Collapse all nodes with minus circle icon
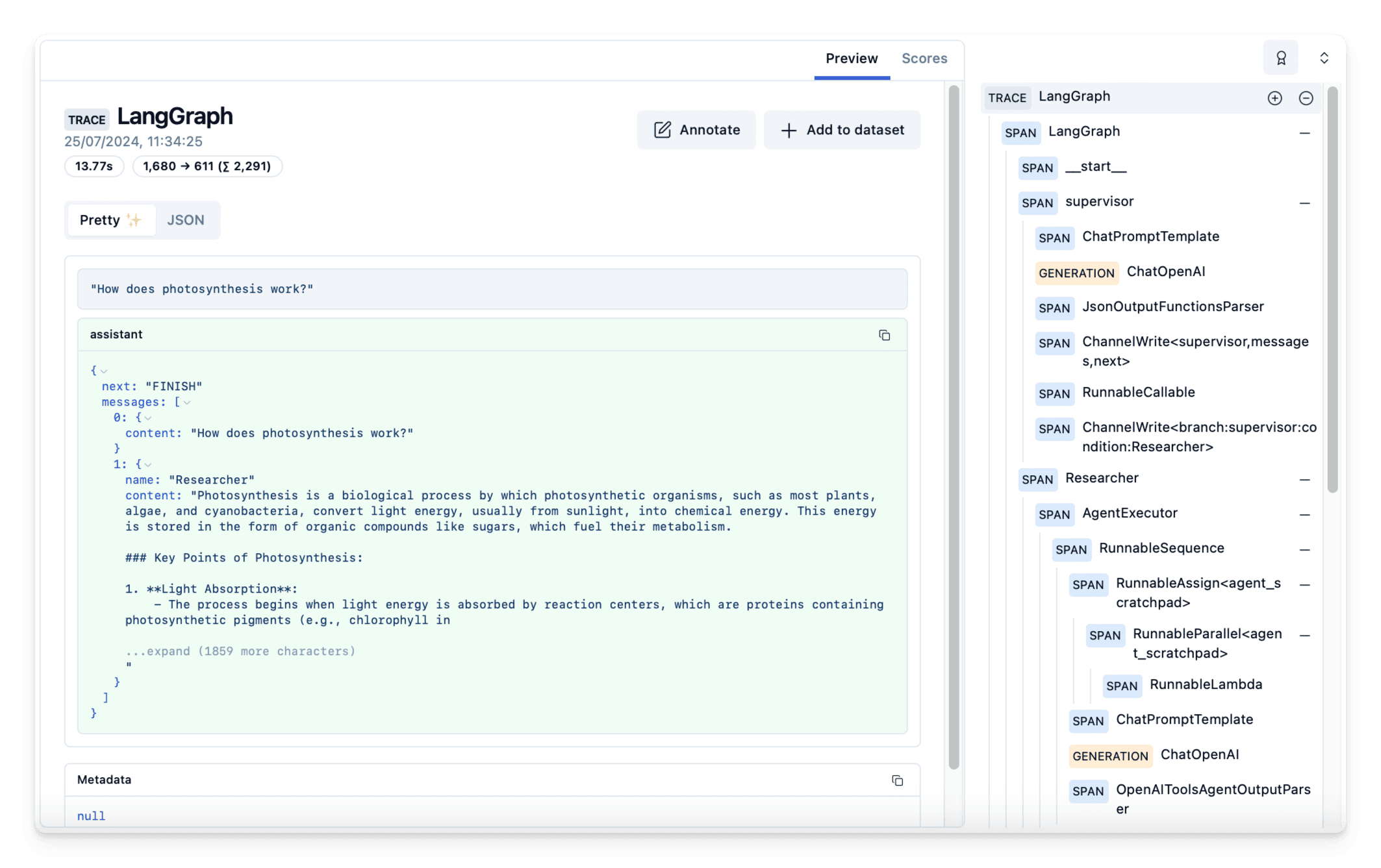 click(1306, 98)
